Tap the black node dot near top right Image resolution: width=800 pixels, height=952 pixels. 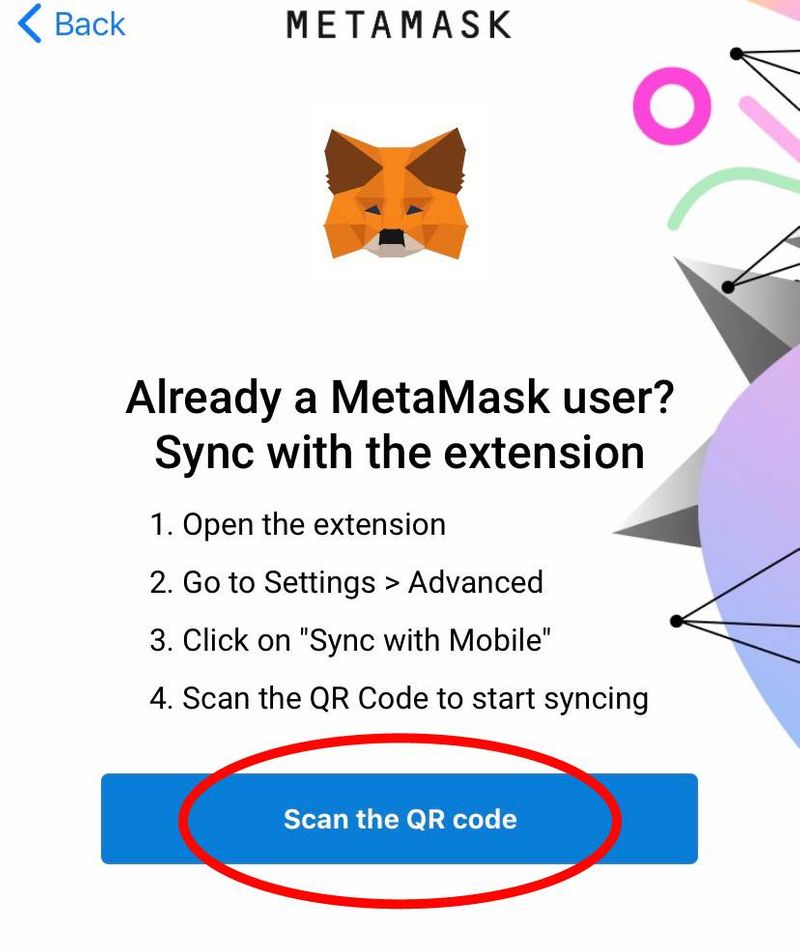736,54
